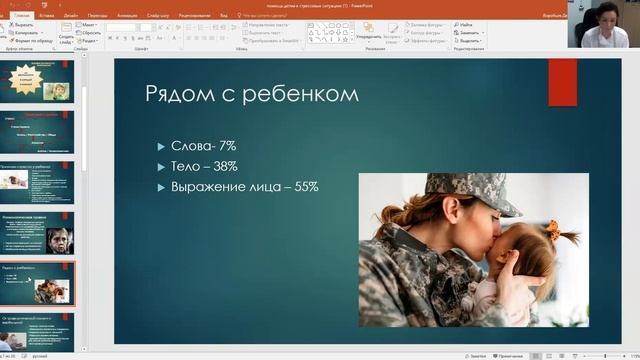The width and height of the screenshot is (640, 360).
Task: Select the triangle shape in shapes gallery
Action: [311, 32]
